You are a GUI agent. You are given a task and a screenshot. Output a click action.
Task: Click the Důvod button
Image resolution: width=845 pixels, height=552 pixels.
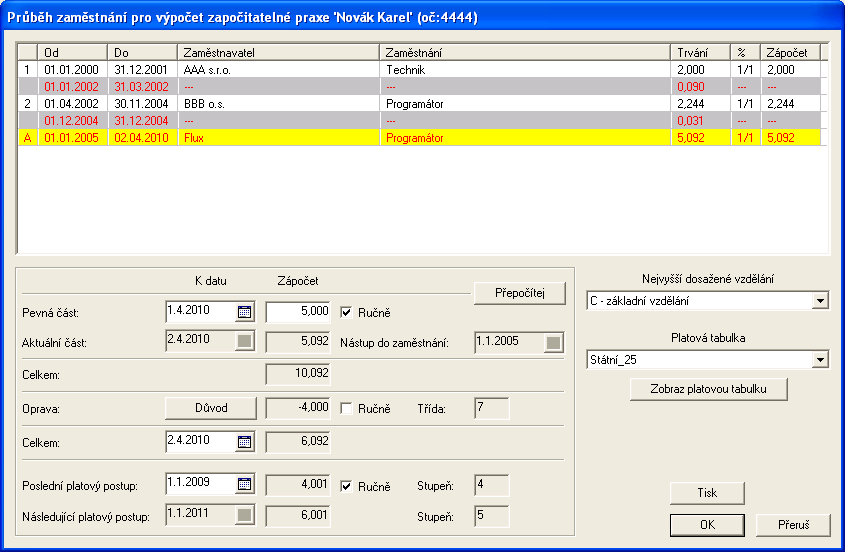pyautogui.click(x=211, y=409)
